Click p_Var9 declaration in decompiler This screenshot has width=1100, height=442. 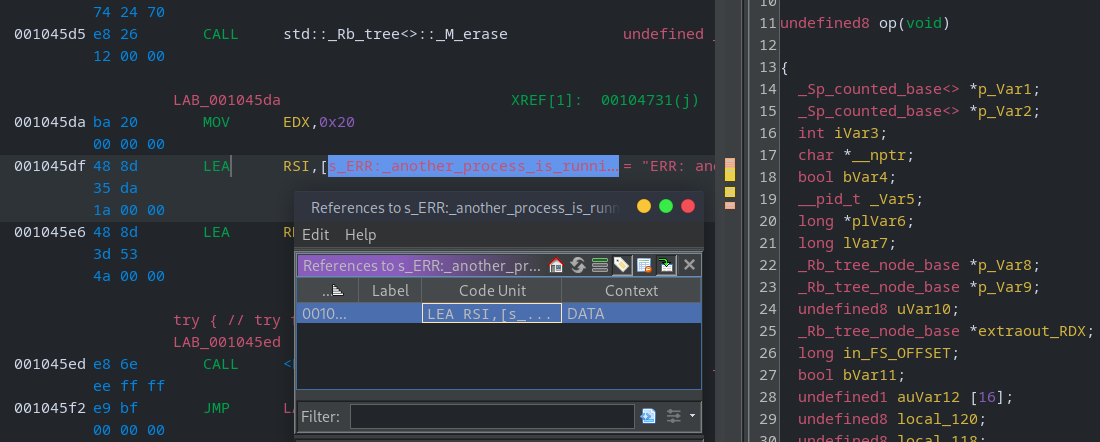click(919, 287)
